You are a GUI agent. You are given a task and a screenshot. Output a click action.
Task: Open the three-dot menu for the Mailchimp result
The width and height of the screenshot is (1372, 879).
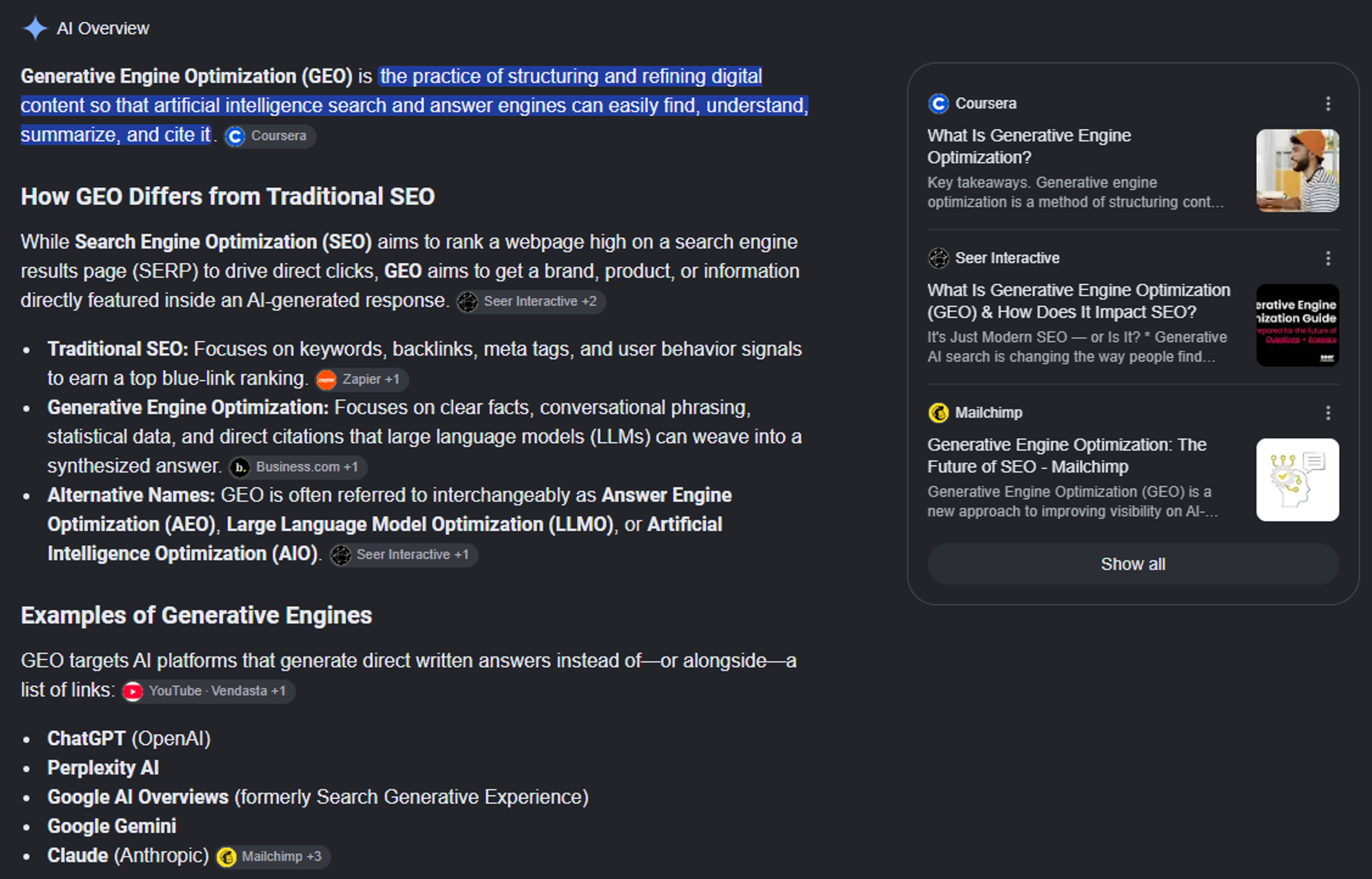[x=1328, y=413]
